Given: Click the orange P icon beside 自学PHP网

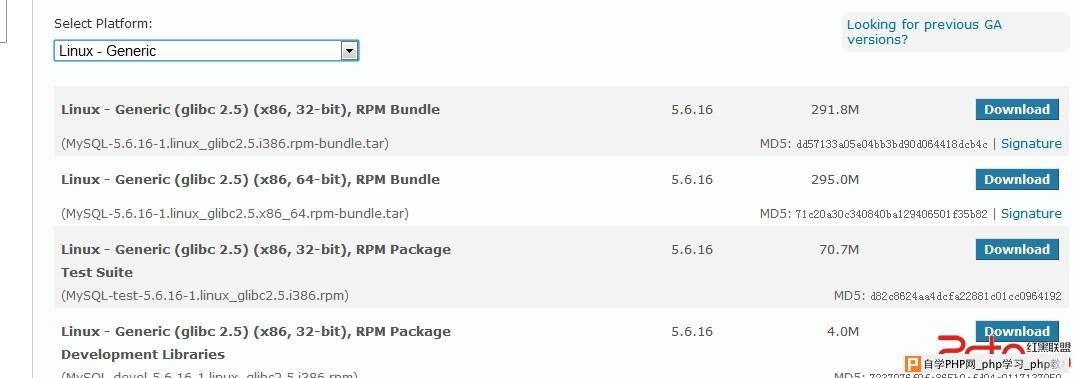Looking at the screenshot, I should click(x=912, y=365).
